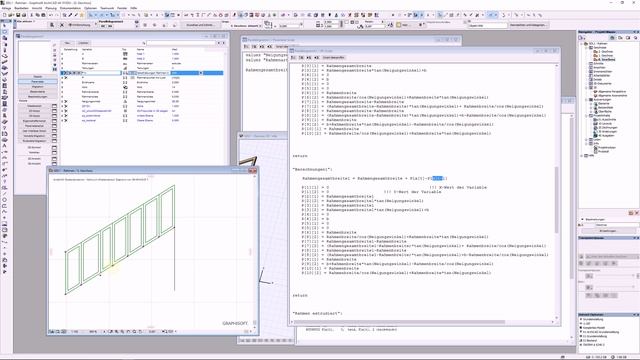
Task: Toggle hide flag on the Rahmendicke row
Action: 62,97
